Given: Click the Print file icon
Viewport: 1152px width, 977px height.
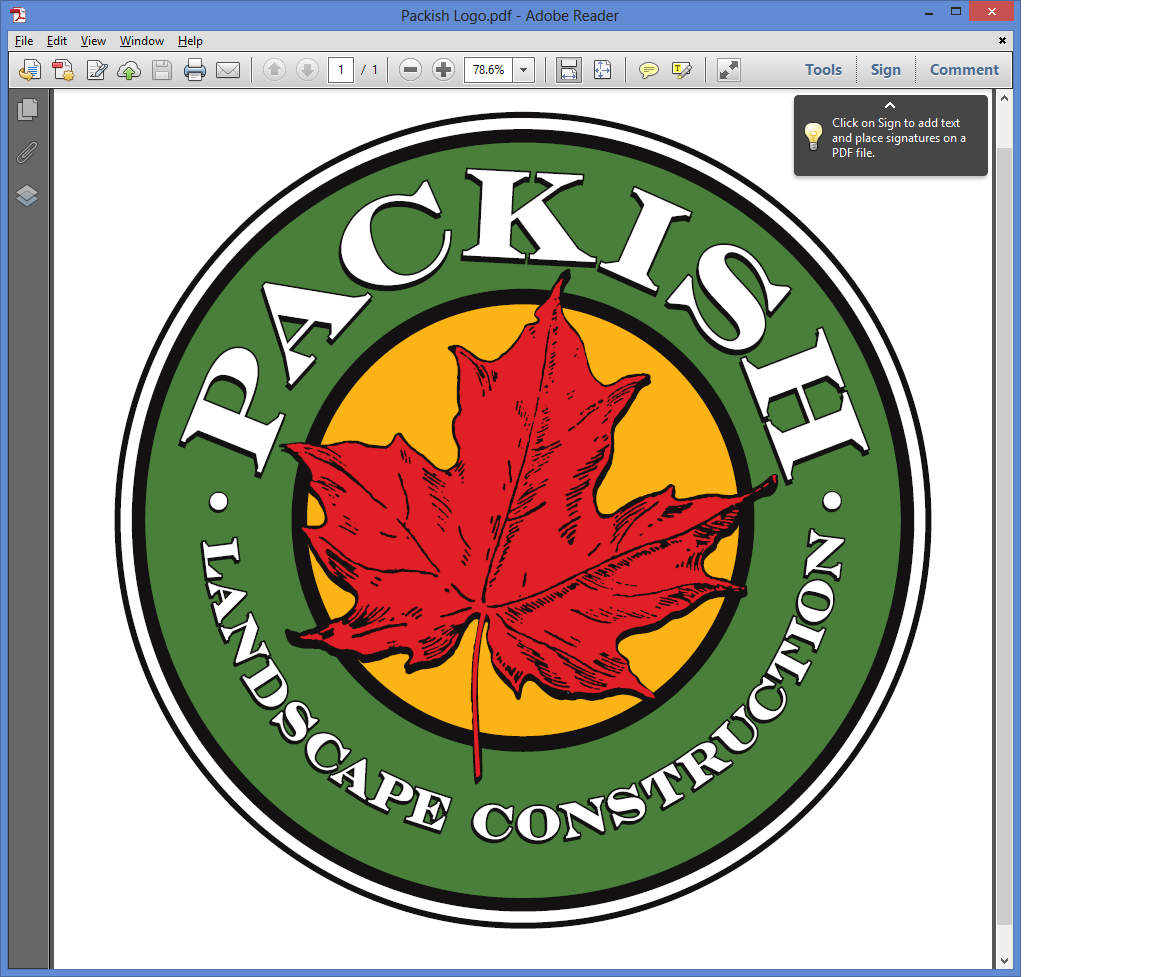Looking at the screenshot, I should [194, 70].
